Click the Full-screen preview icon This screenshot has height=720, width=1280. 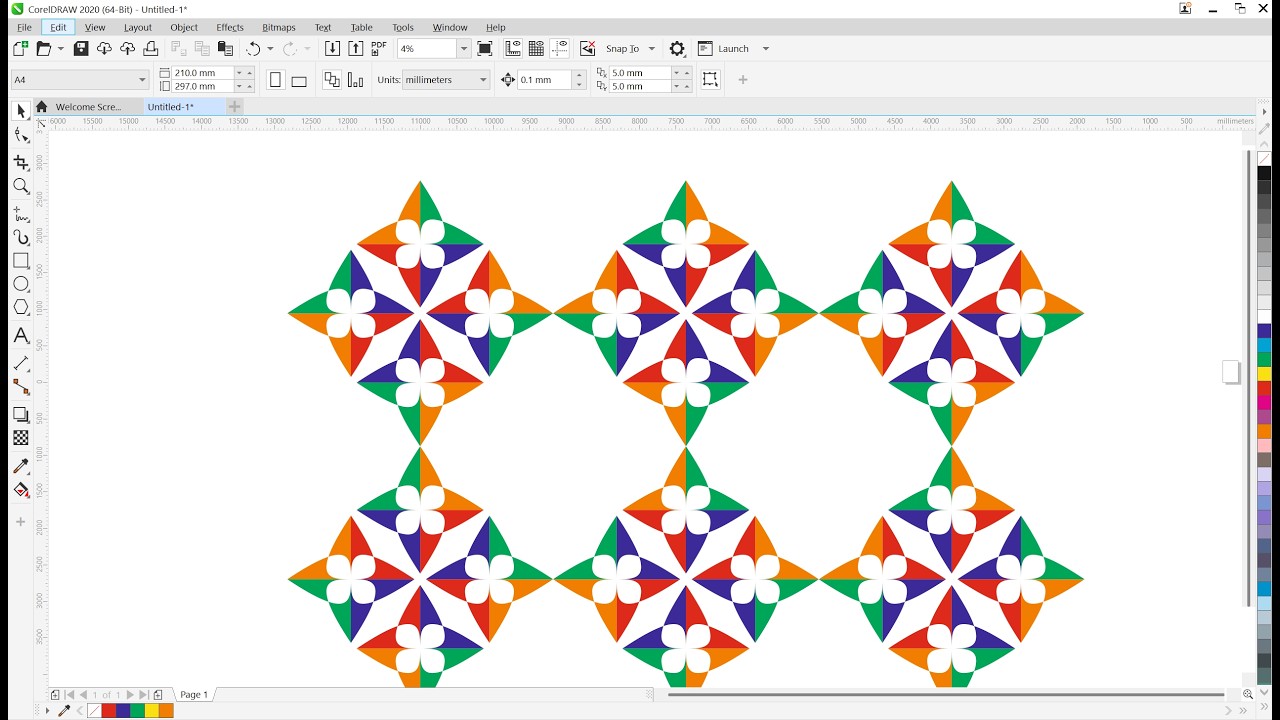pos(485,48)
